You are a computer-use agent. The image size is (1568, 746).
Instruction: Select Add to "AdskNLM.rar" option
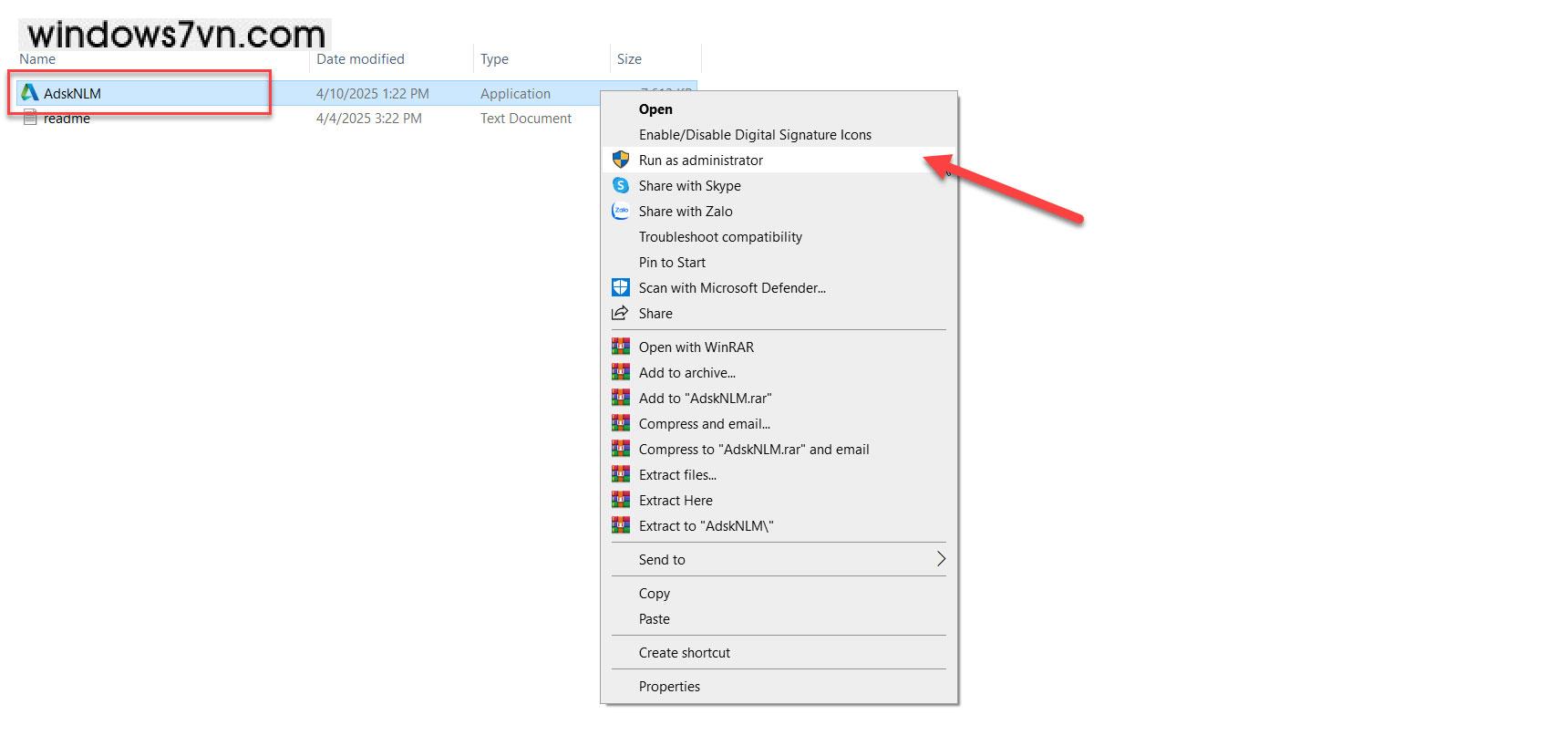(705, 399)
